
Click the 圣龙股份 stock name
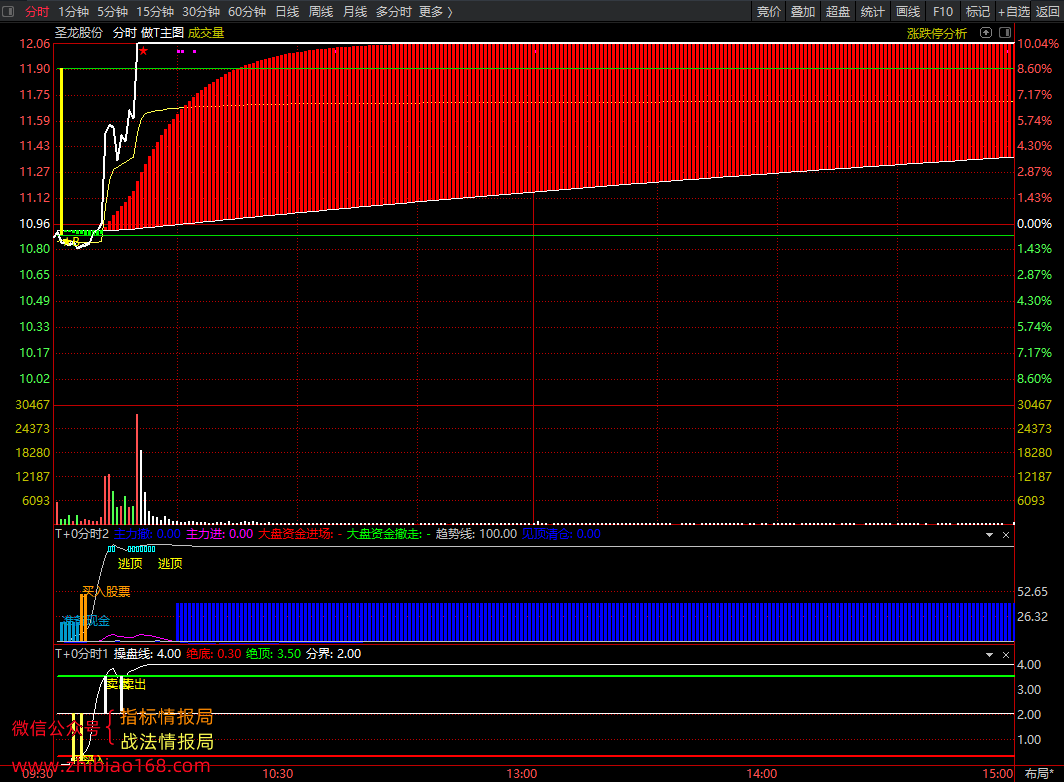coord(79,33)
